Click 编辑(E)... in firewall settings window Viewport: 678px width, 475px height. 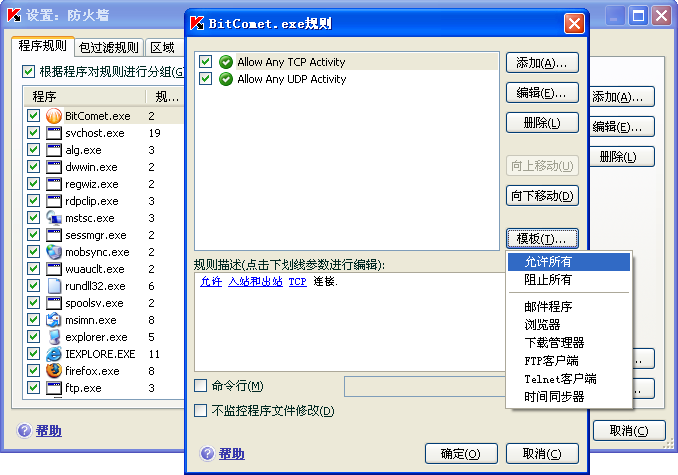(622, 127)
